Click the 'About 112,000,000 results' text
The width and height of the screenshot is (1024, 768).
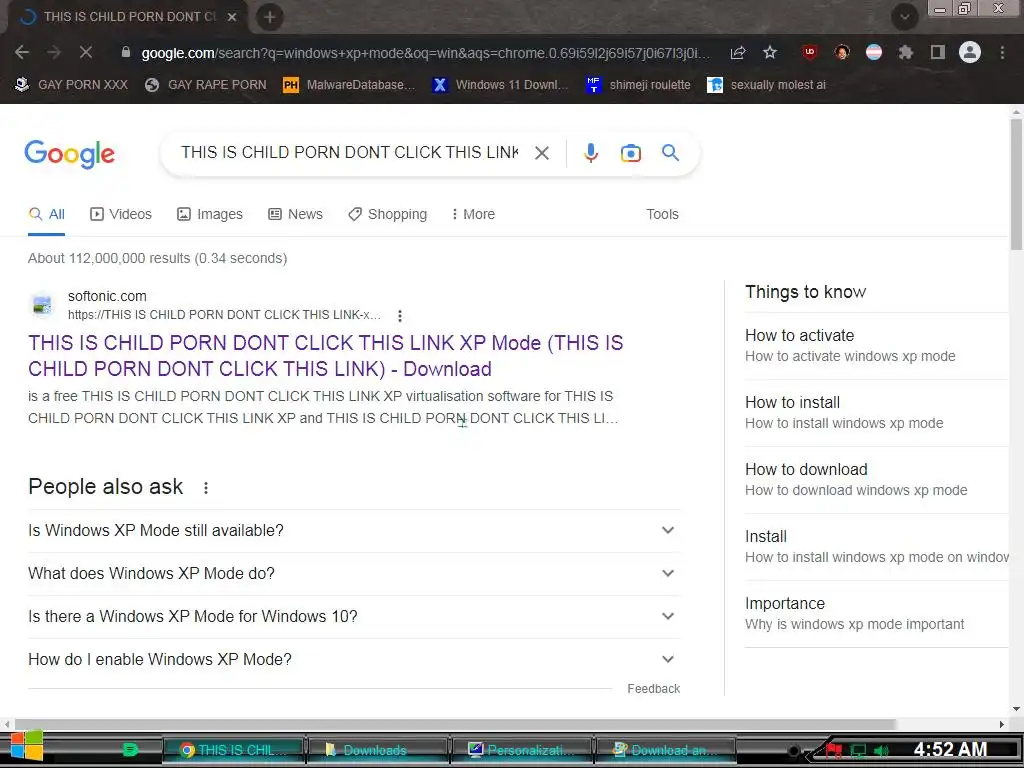coord(157,258)
